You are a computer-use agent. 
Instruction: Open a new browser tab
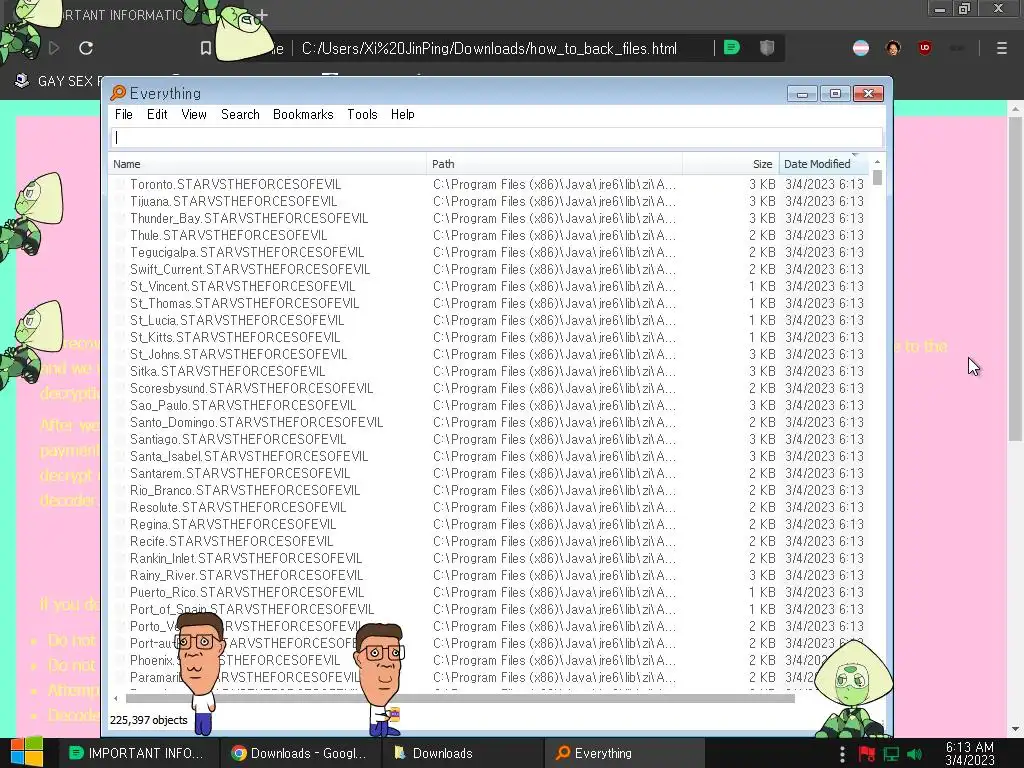pyautogui.click(x=262, y=14)
